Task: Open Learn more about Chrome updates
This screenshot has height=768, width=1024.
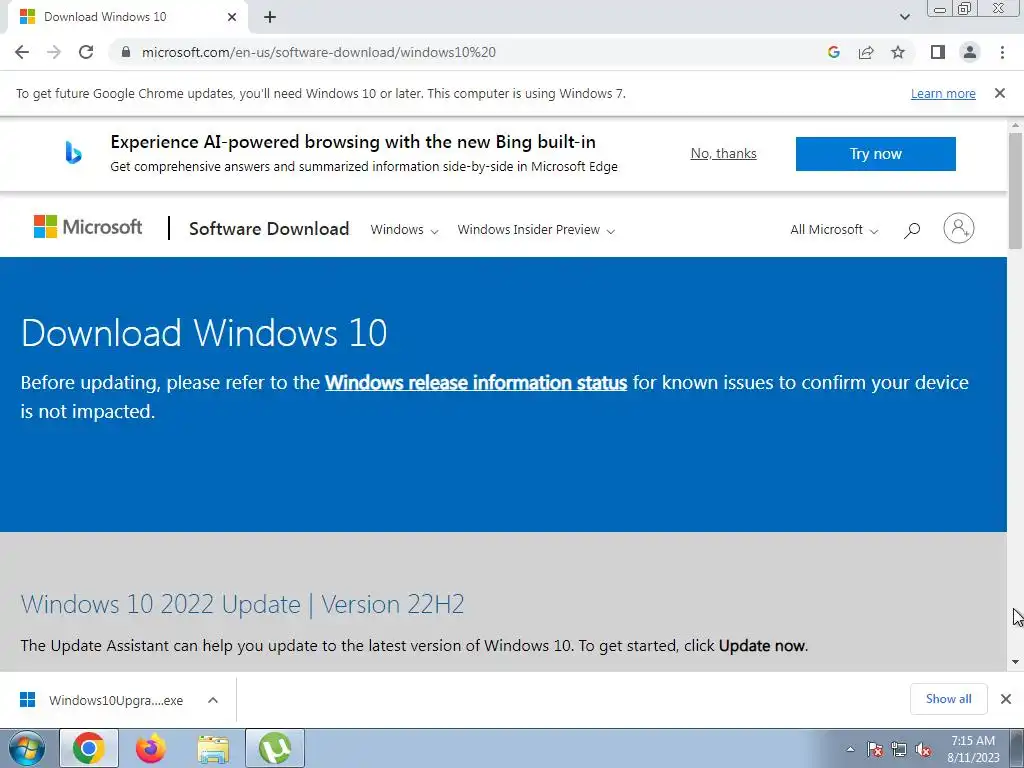Action: click(x=943, y=93)
